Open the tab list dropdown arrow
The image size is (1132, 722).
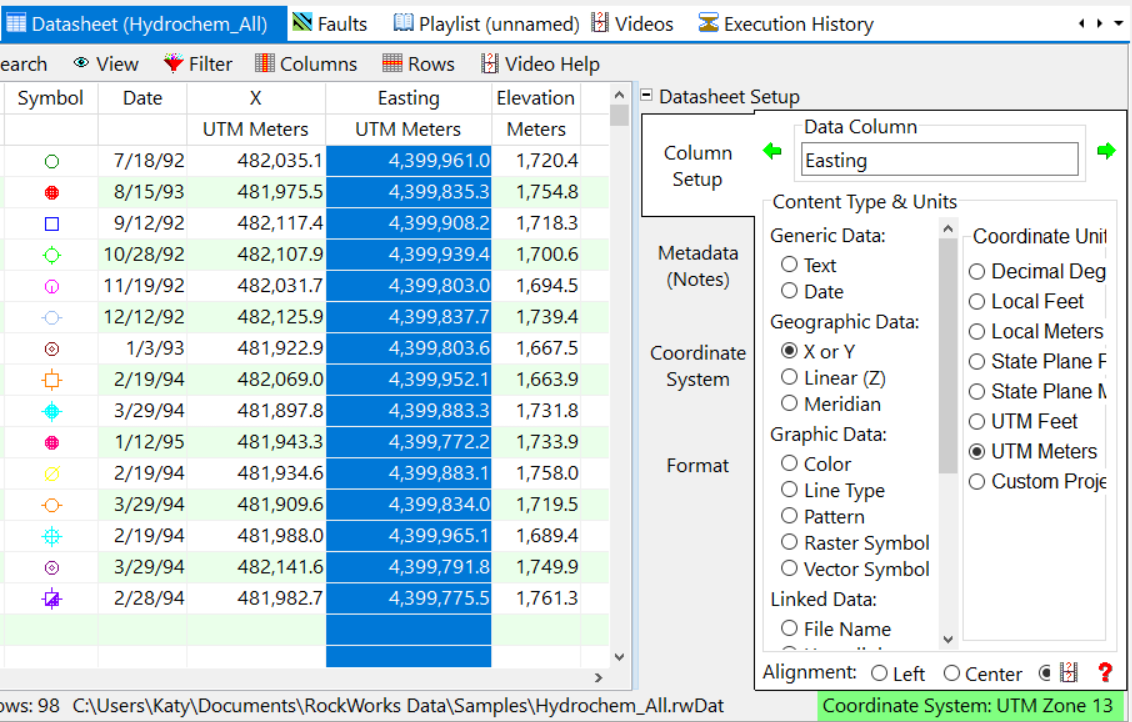(x=1118, y=23)
